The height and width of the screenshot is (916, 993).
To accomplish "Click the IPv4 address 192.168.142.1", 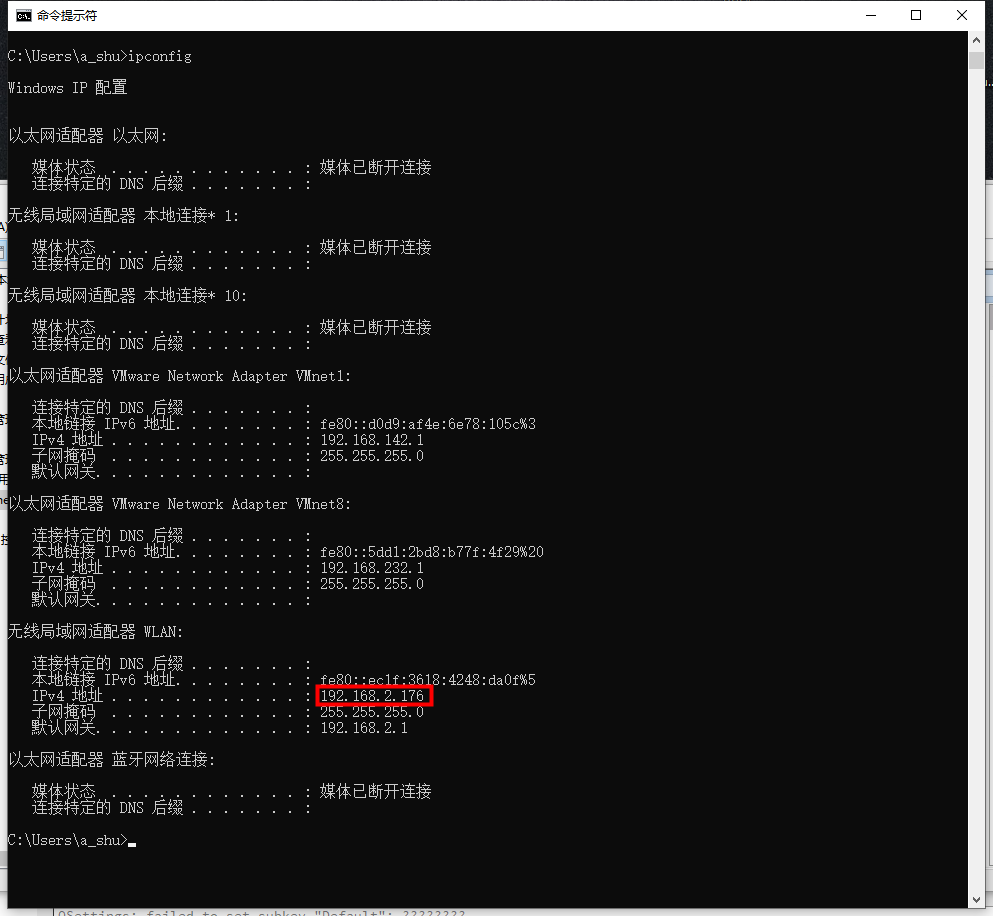I will pyautogui.click(x=372, y=440).
